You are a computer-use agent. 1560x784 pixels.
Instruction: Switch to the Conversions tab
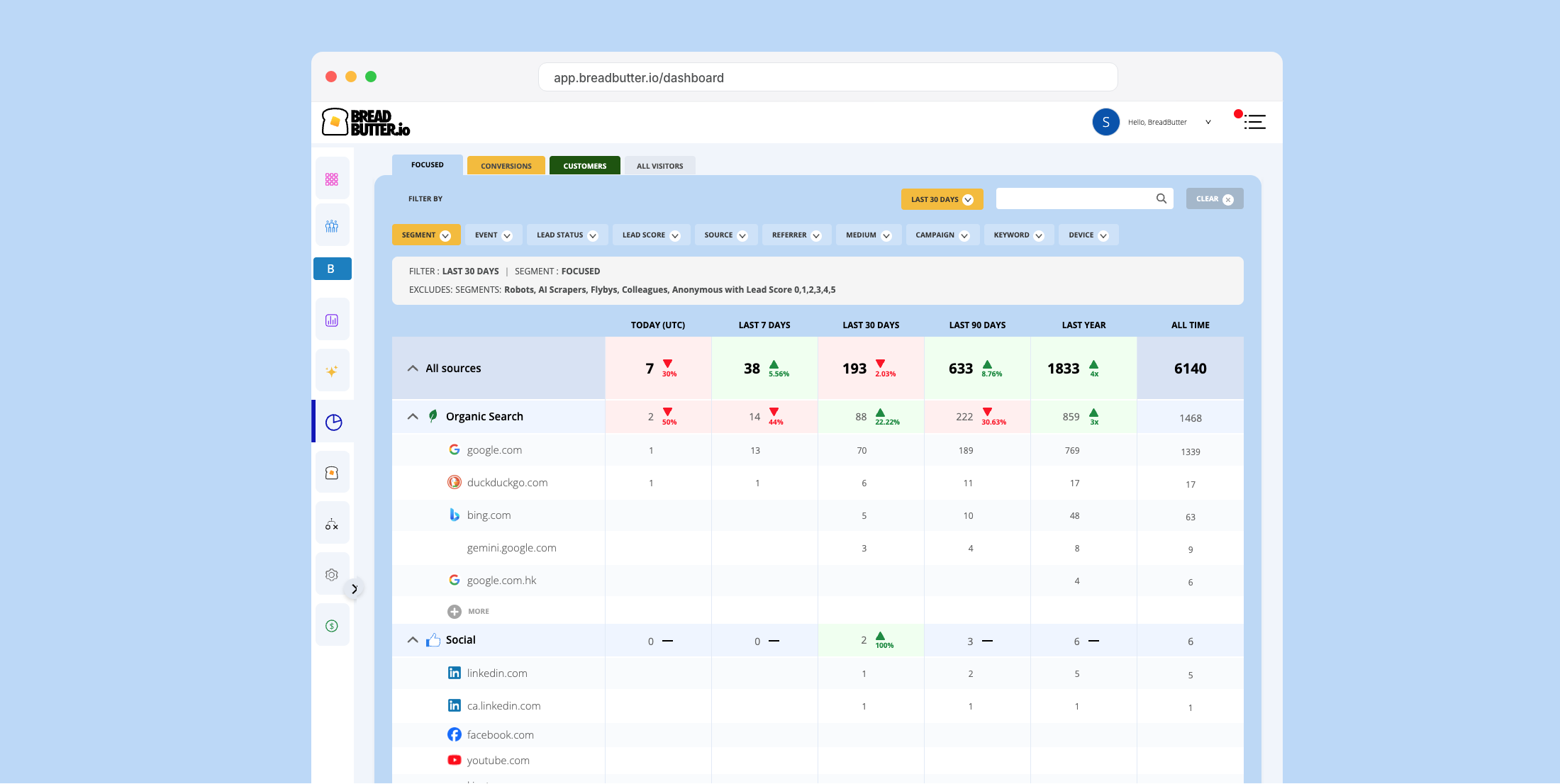pyautogui.click(x=506, y=166)
